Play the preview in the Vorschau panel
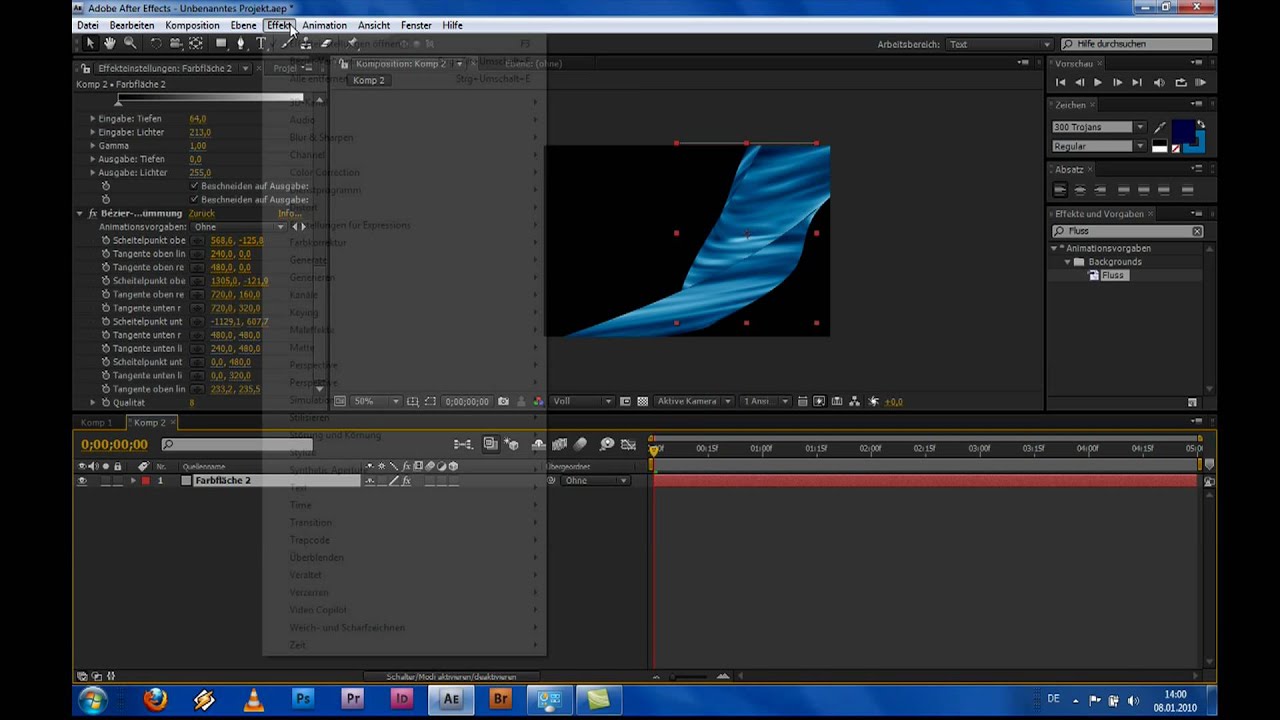 pyautogui.click(x=1098, y=83)
